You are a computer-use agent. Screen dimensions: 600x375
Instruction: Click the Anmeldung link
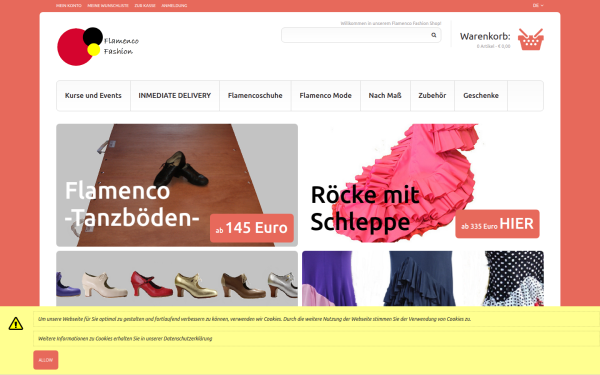coord(174,6)
